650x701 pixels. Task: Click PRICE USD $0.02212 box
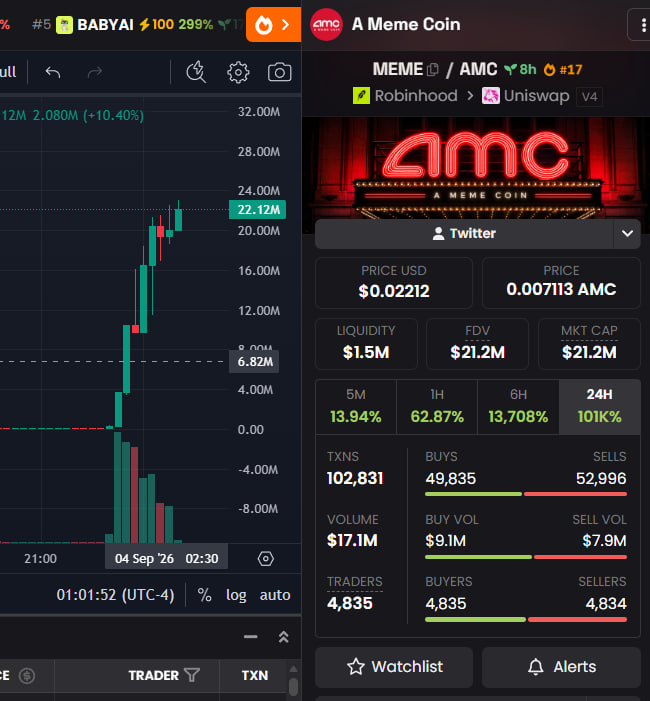point(394,283)
